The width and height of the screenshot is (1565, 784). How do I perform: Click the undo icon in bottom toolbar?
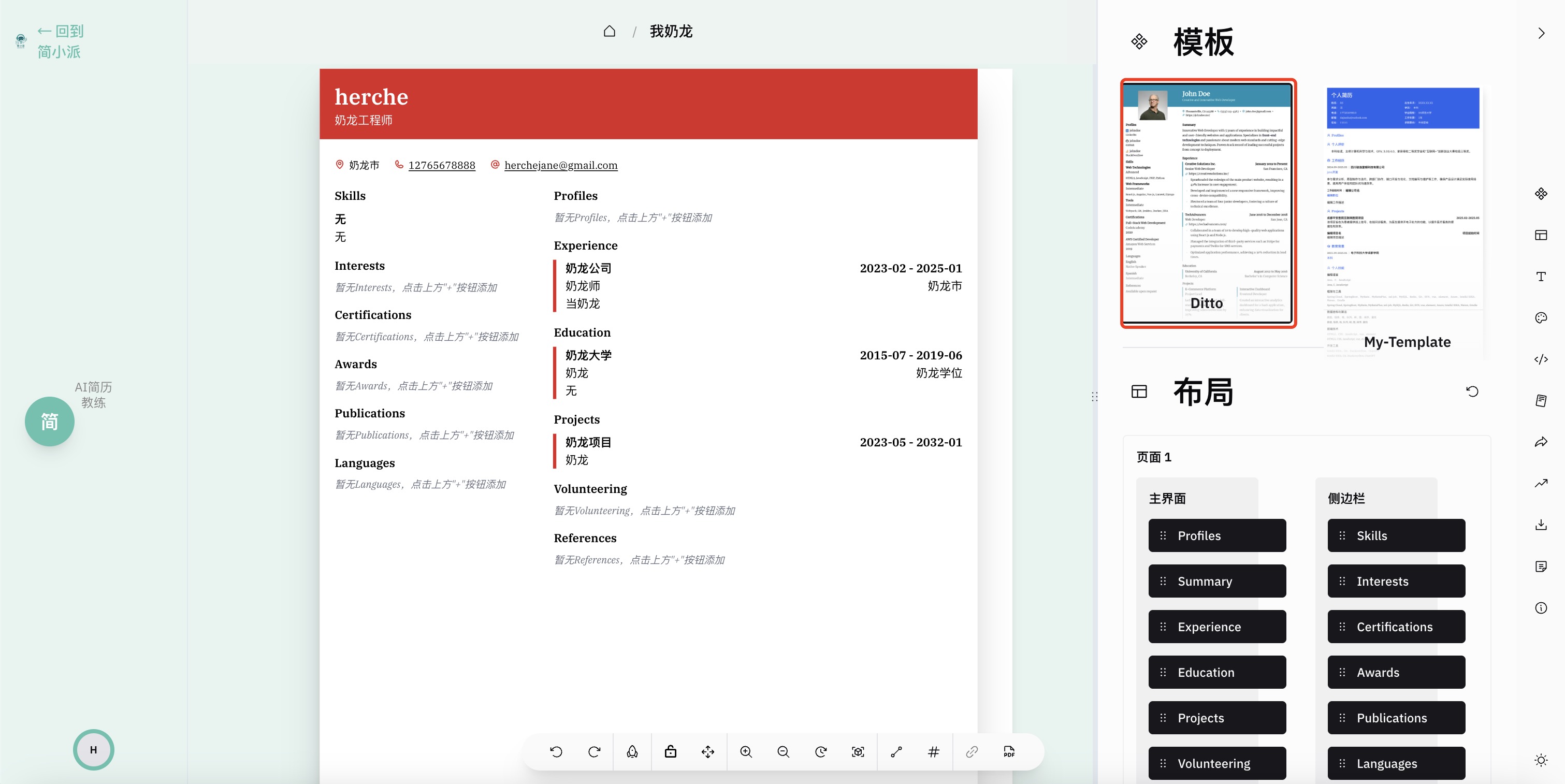coord(556,752)
